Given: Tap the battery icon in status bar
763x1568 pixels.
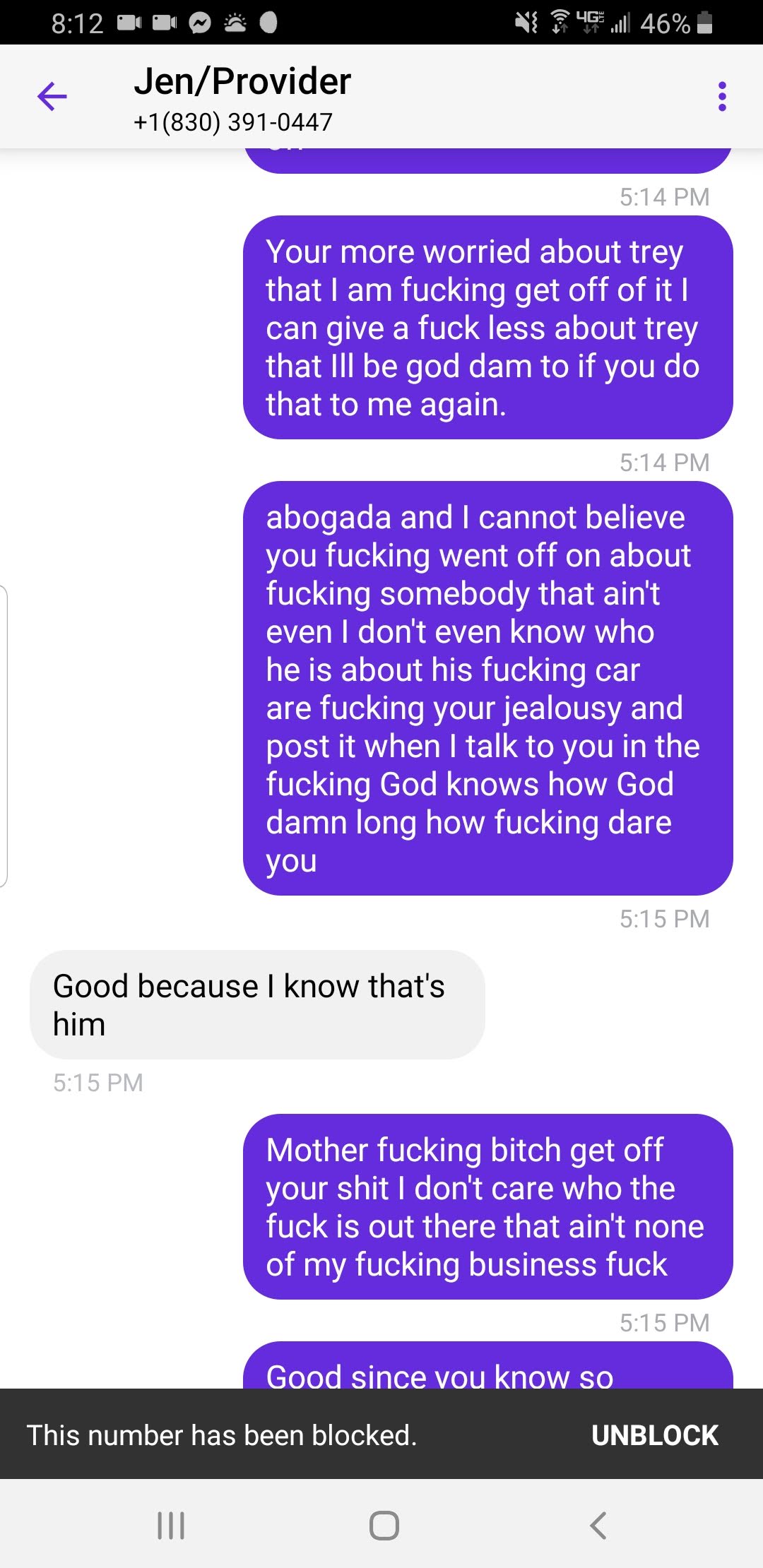Looking at the screenshot, I should pos(704,23).
